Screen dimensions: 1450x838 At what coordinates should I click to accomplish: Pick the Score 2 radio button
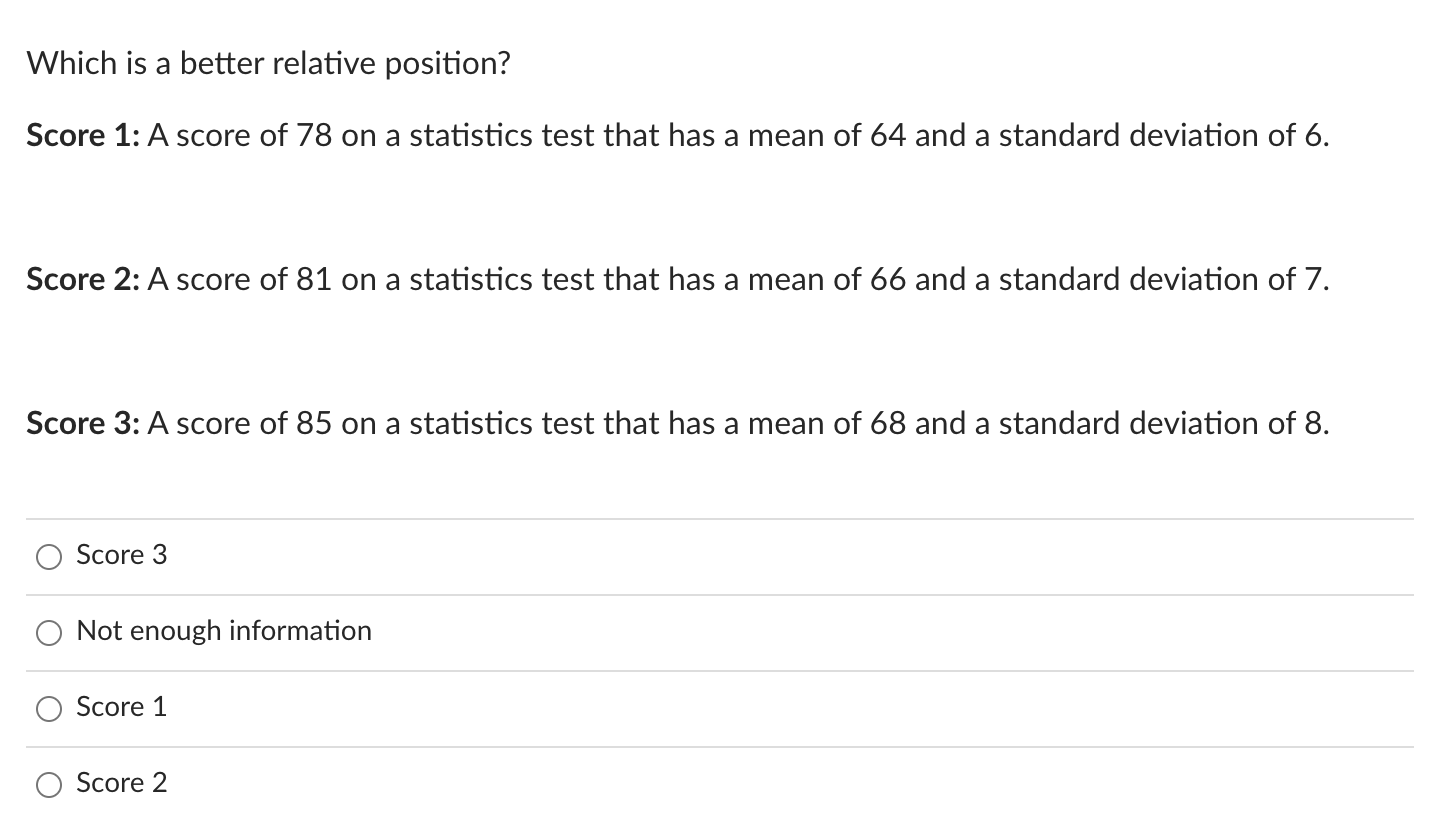[49, 785]
